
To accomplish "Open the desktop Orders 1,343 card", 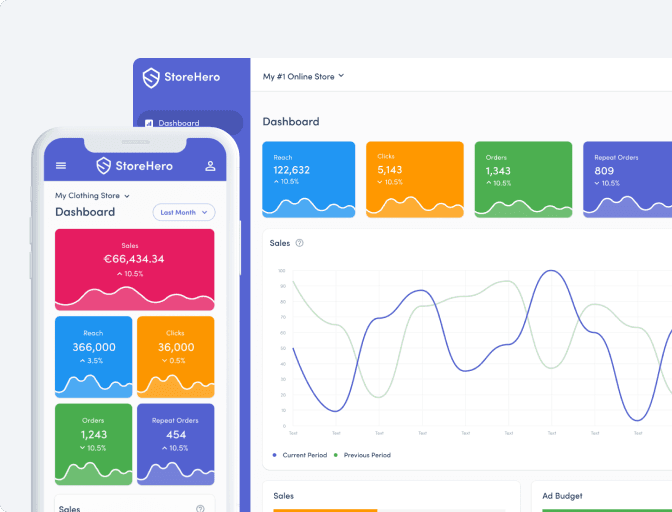I will coord(523,180).
